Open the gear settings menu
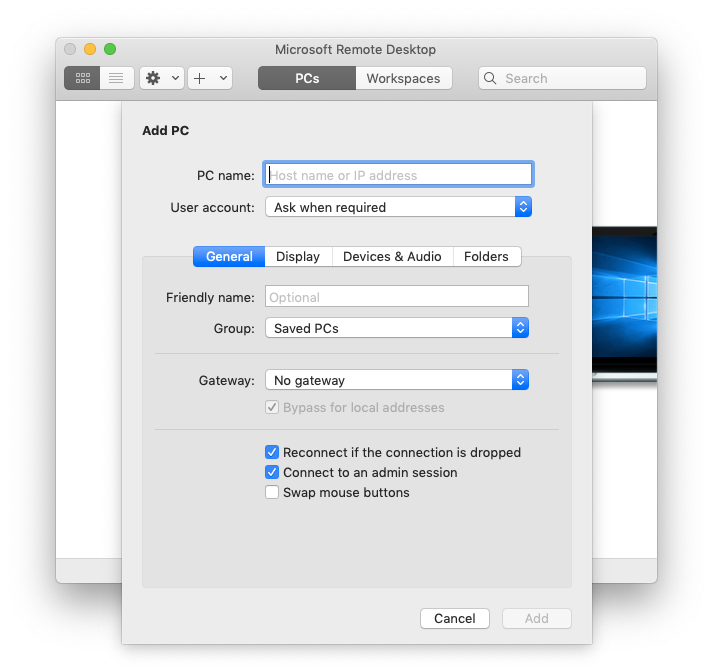 (154, 78)
